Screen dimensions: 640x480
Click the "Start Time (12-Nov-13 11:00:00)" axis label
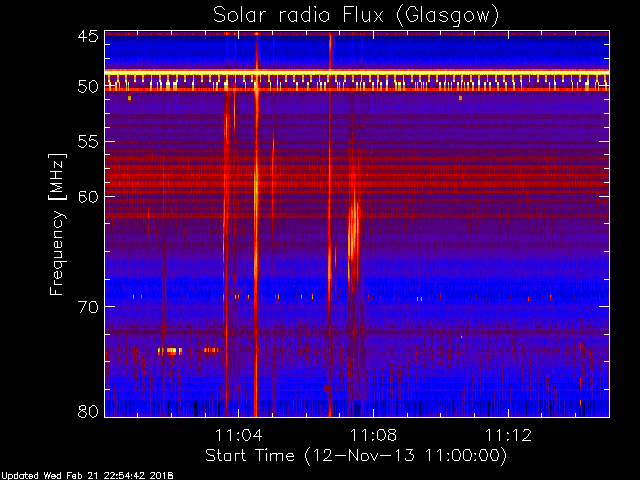point(356,456)
